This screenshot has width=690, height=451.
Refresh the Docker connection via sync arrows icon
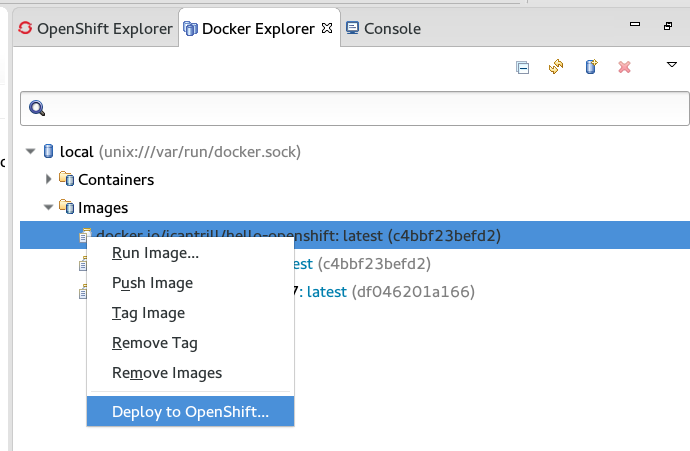[x=556, y=67]
